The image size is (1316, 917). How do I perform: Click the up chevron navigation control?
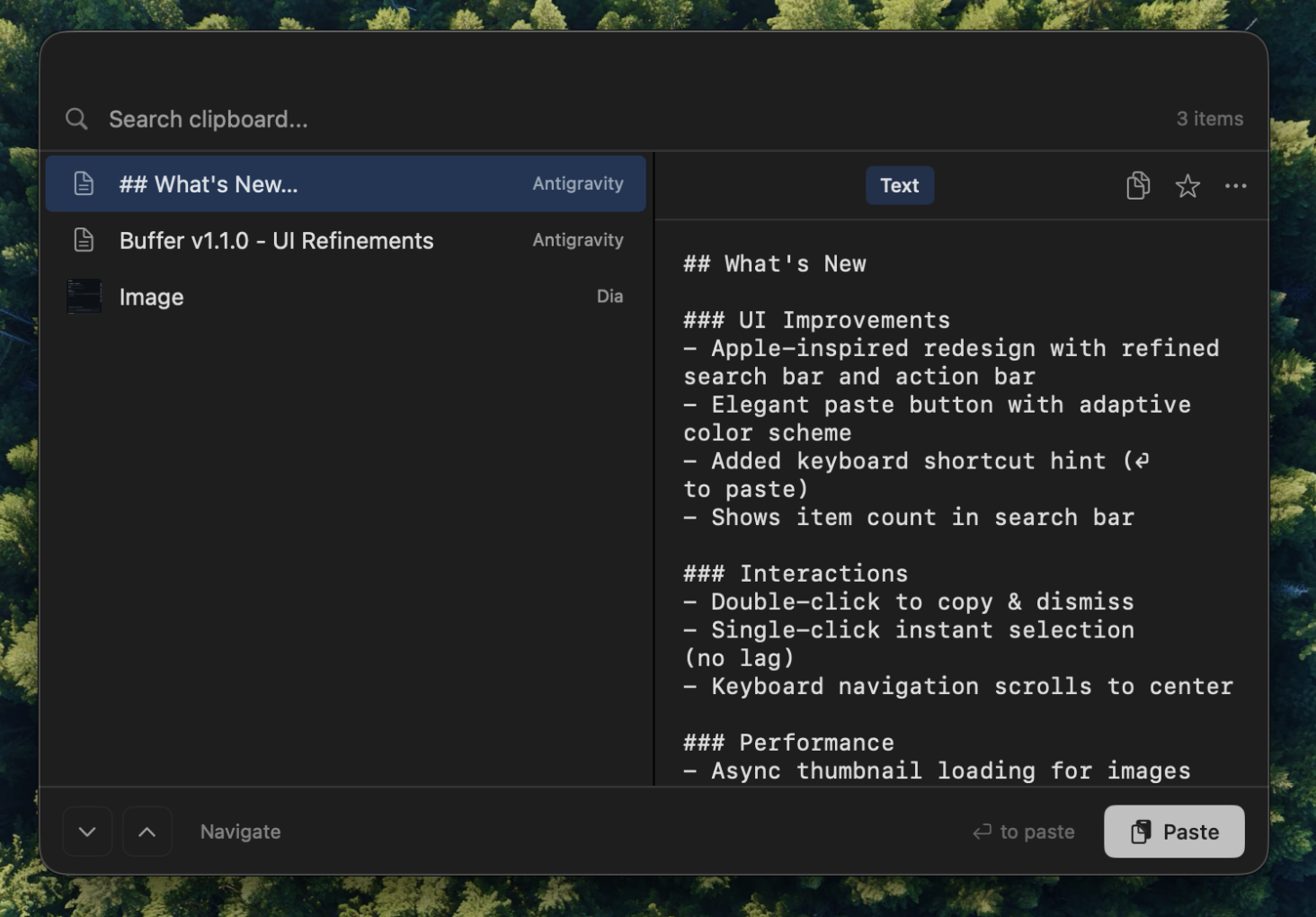[x=147, y=832]
